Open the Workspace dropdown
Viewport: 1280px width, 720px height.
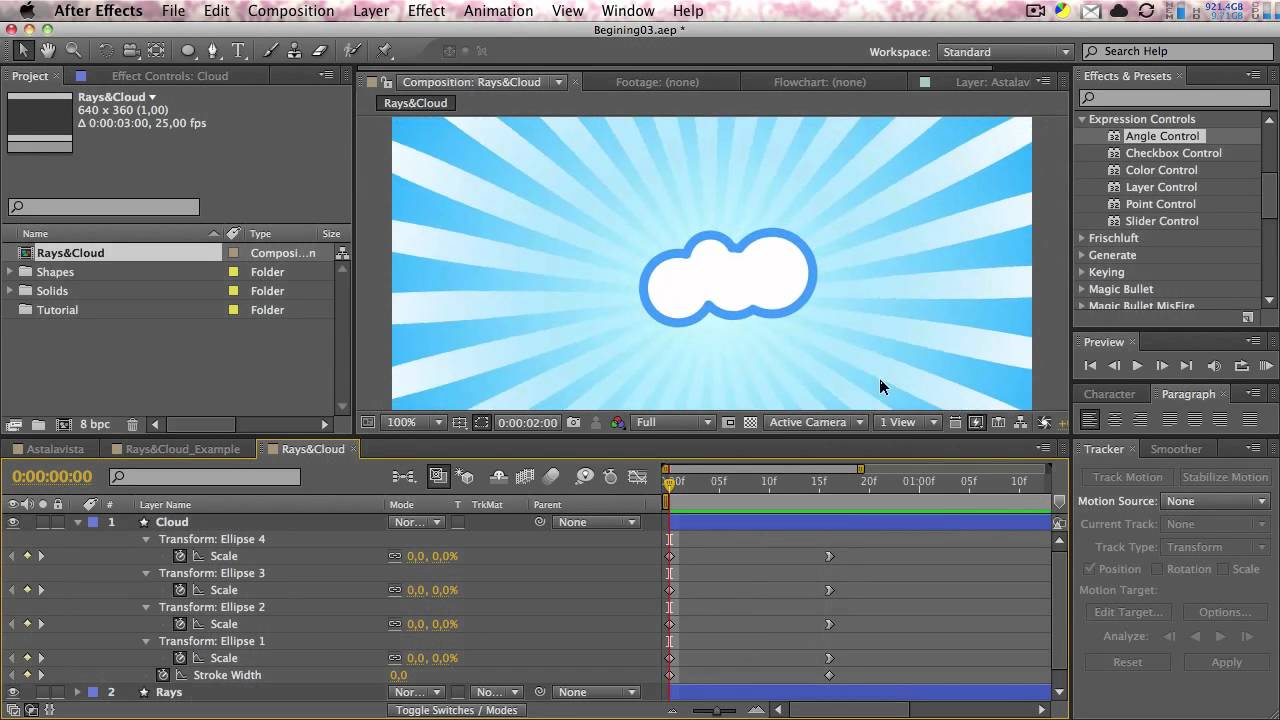(x=1004, y=52)
